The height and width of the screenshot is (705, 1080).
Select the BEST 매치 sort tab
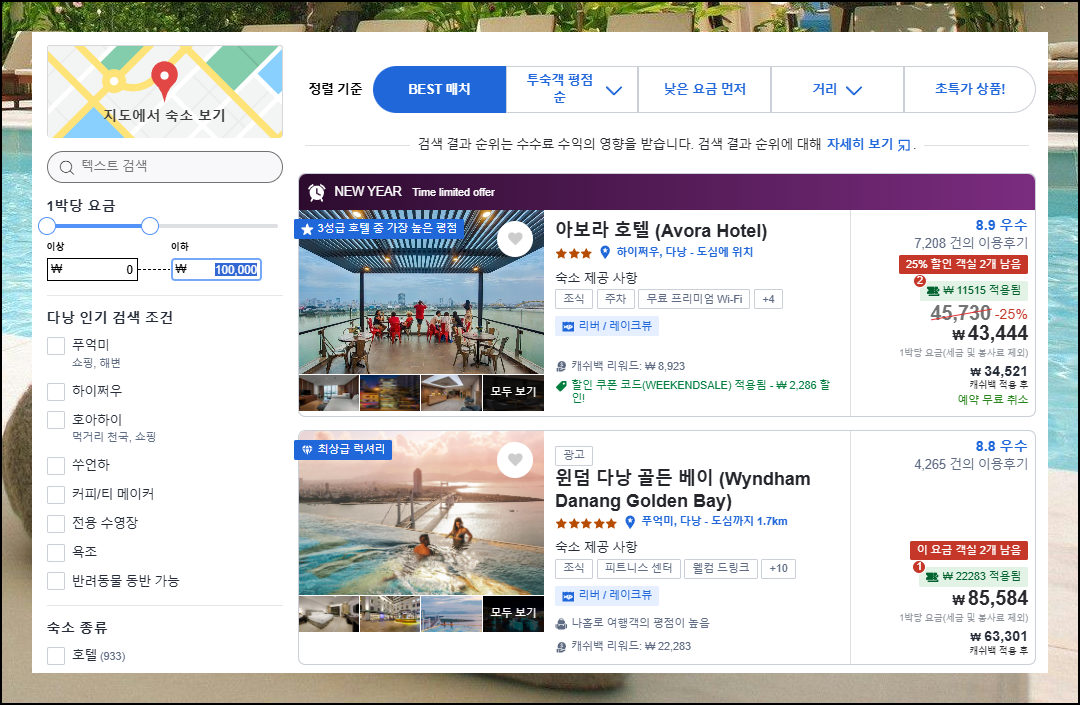(x=439, y=90)
